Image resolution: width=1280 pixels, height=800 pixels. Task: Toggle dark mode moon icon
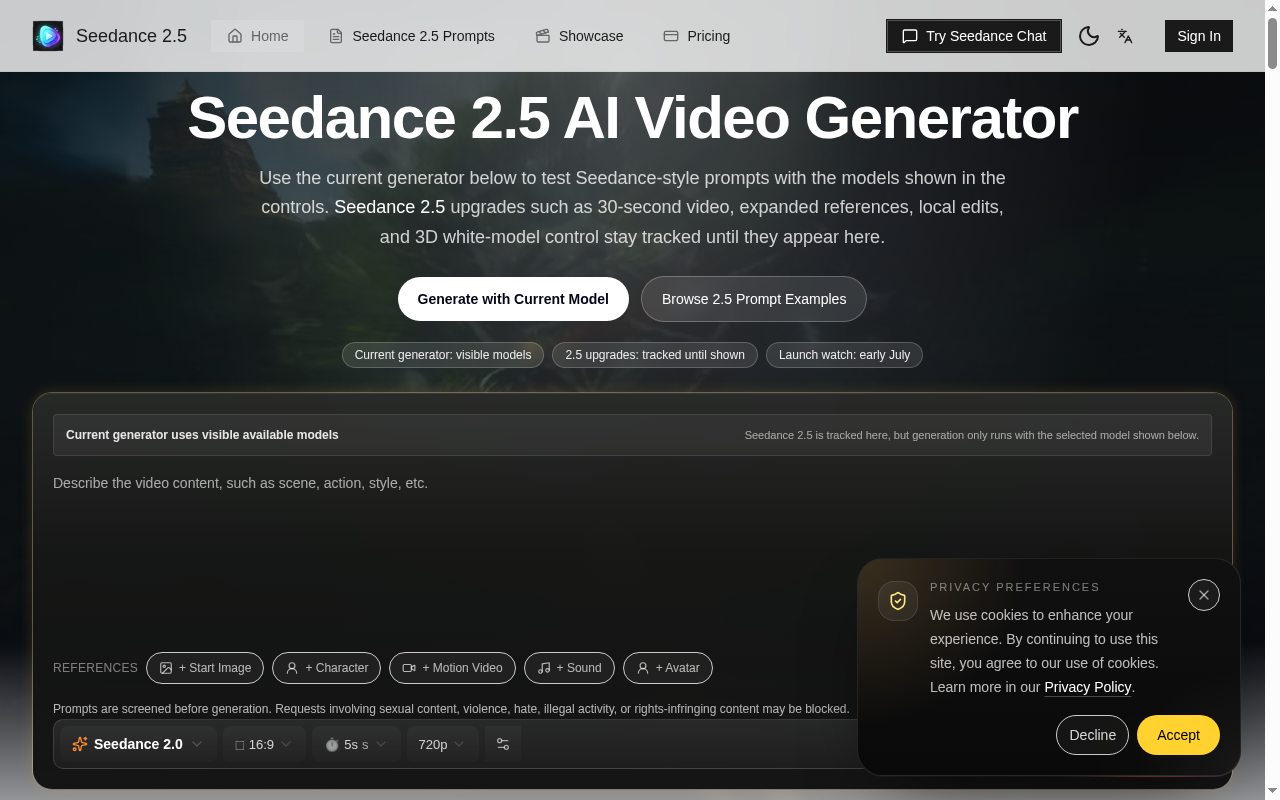pos(1089,36)
